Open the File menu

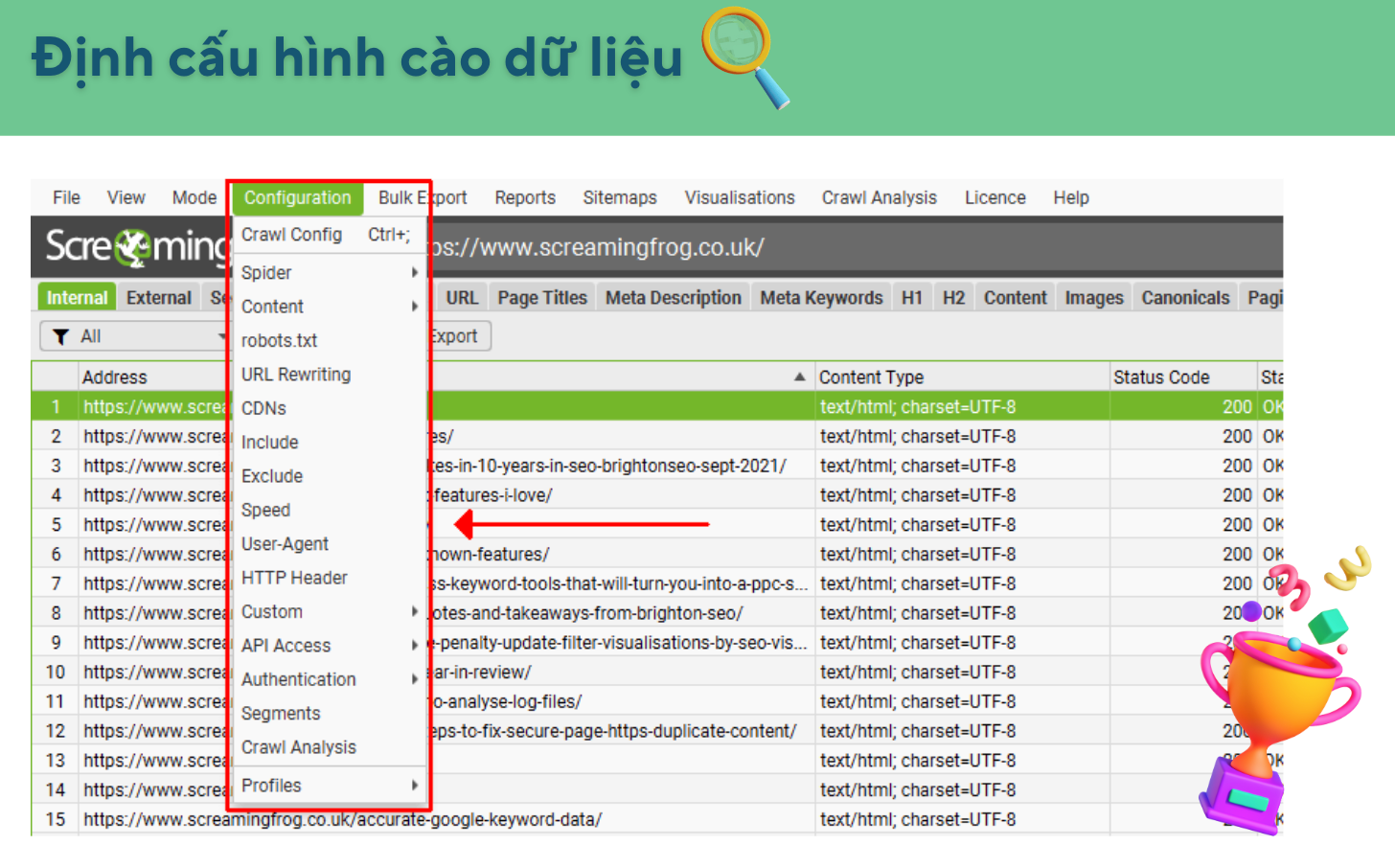coord(66,197)
